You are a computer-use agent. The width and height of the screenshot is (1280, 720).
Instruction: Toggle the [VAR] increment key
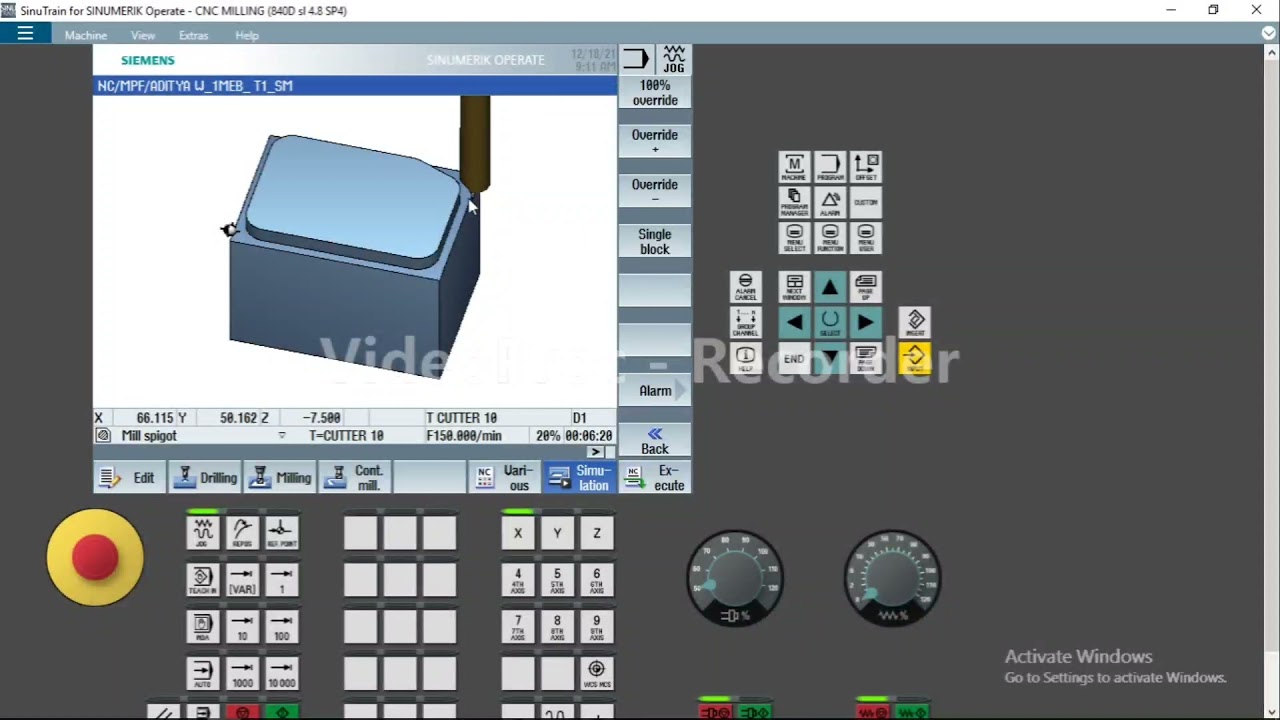point(242,579)
